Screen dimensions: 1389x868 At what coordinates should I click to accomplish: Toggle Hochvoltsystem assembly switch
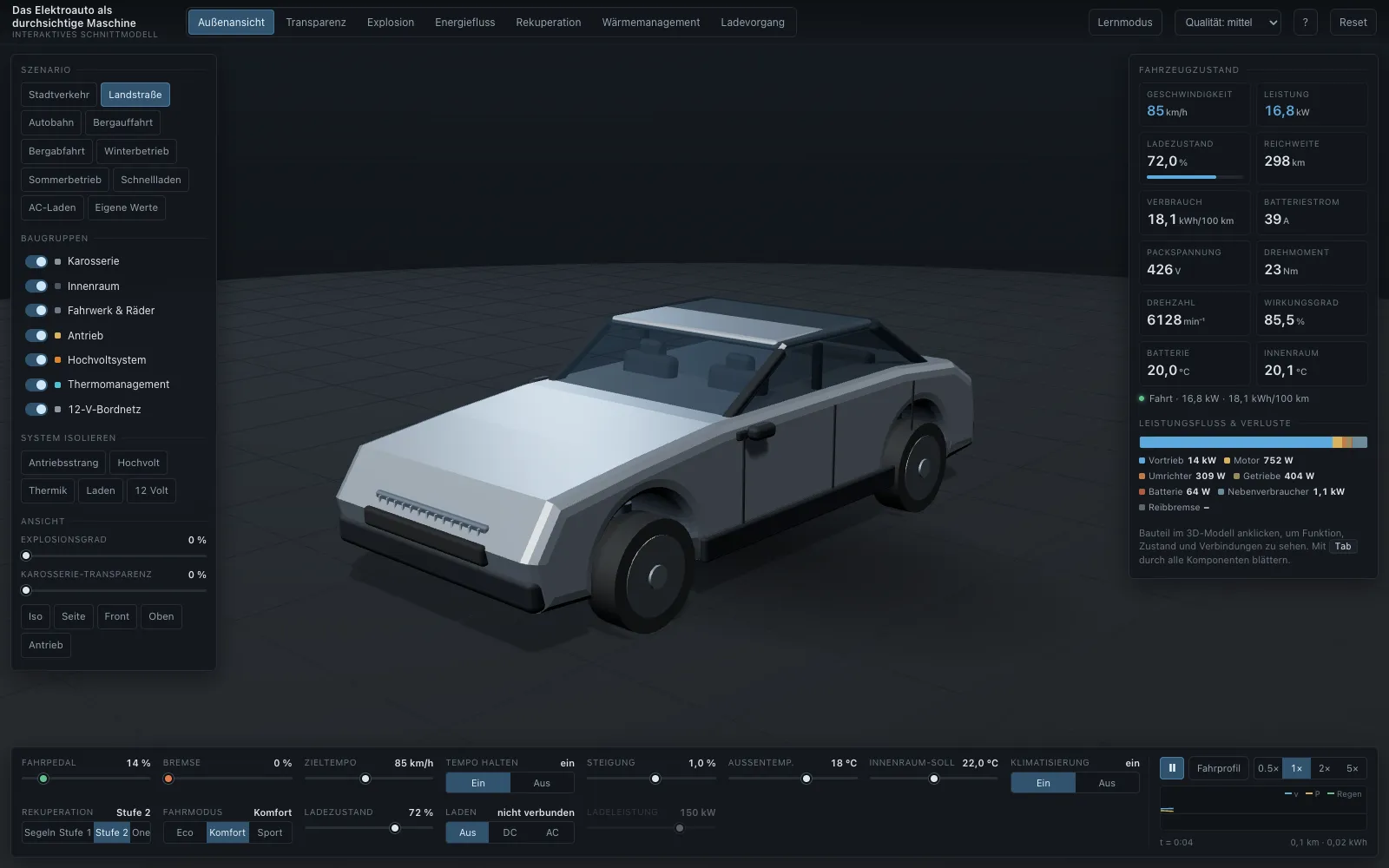pos(36,360)
